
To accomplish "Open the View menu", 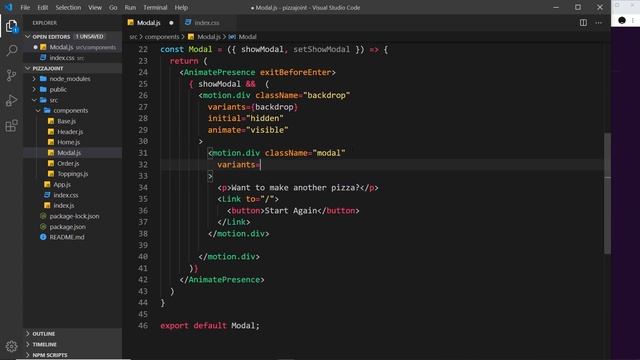I will (95, 7).
